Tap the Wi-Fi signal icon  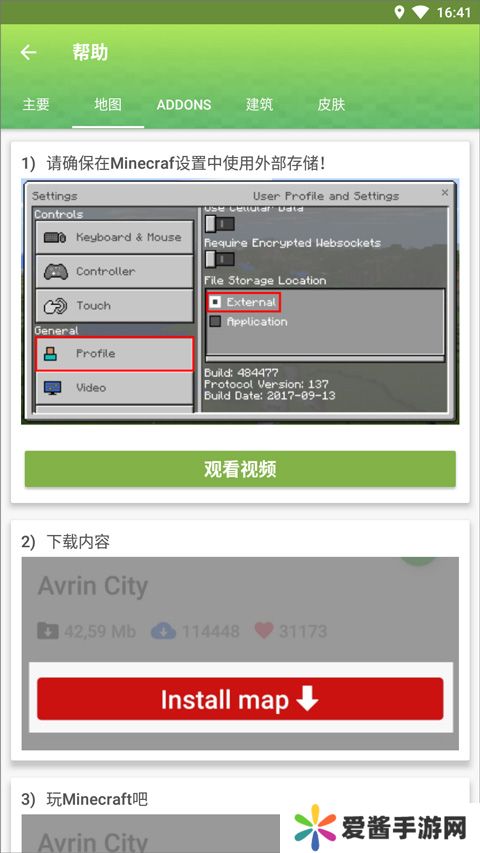click(420, 13)
